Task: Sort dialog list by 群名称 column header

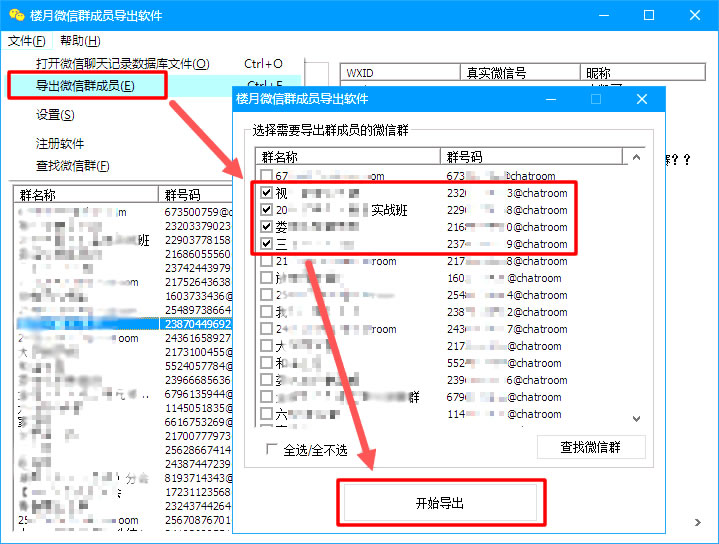Action: point(348,156)
